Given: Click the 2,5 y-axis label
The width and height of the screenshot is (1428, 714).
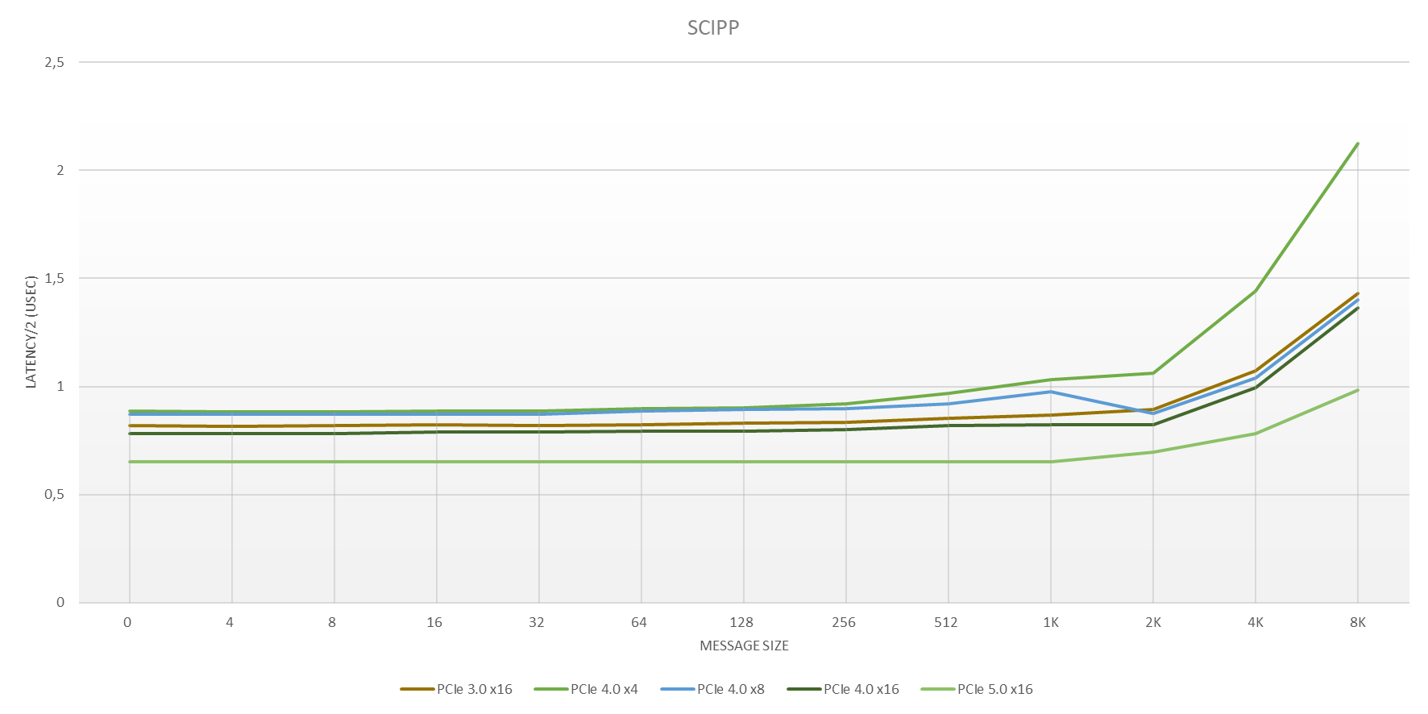Looking at the screenshot, I should (54, 62).
